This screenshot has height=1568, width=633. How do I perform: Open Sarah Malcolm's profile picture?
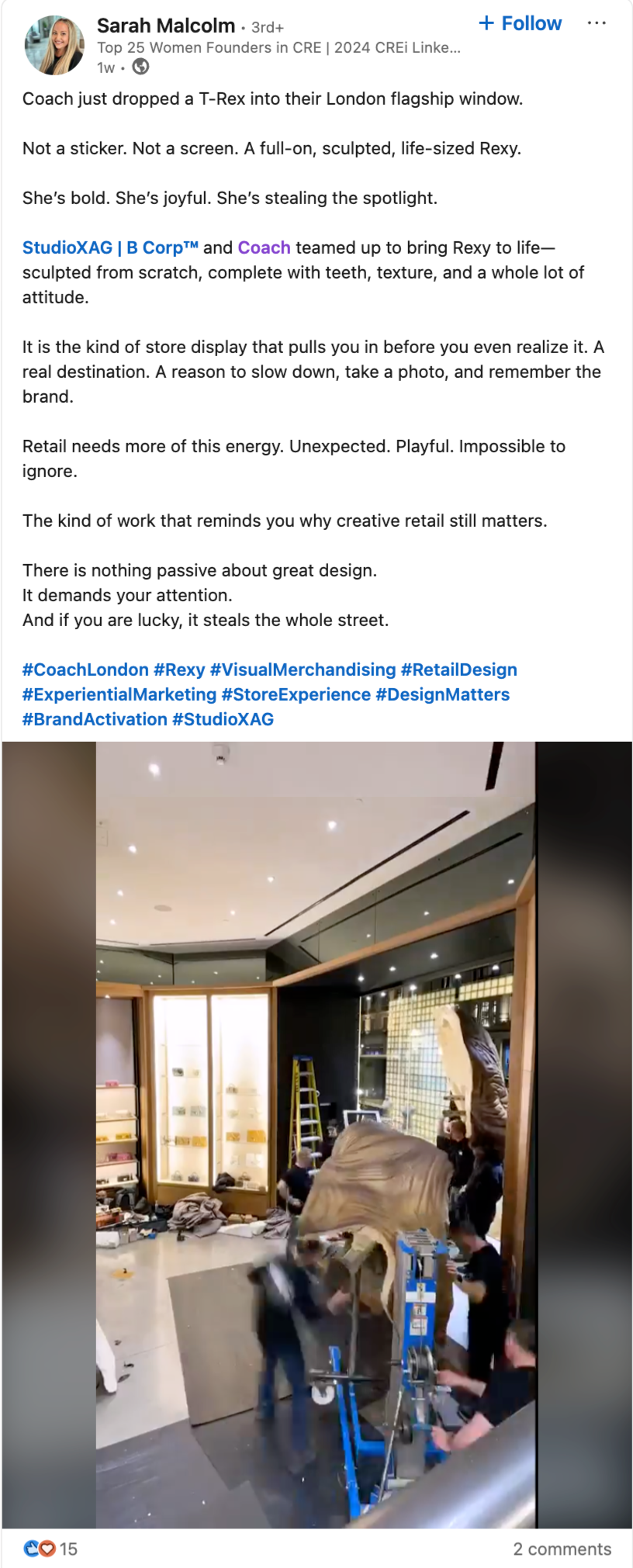[x=54, y=46]
